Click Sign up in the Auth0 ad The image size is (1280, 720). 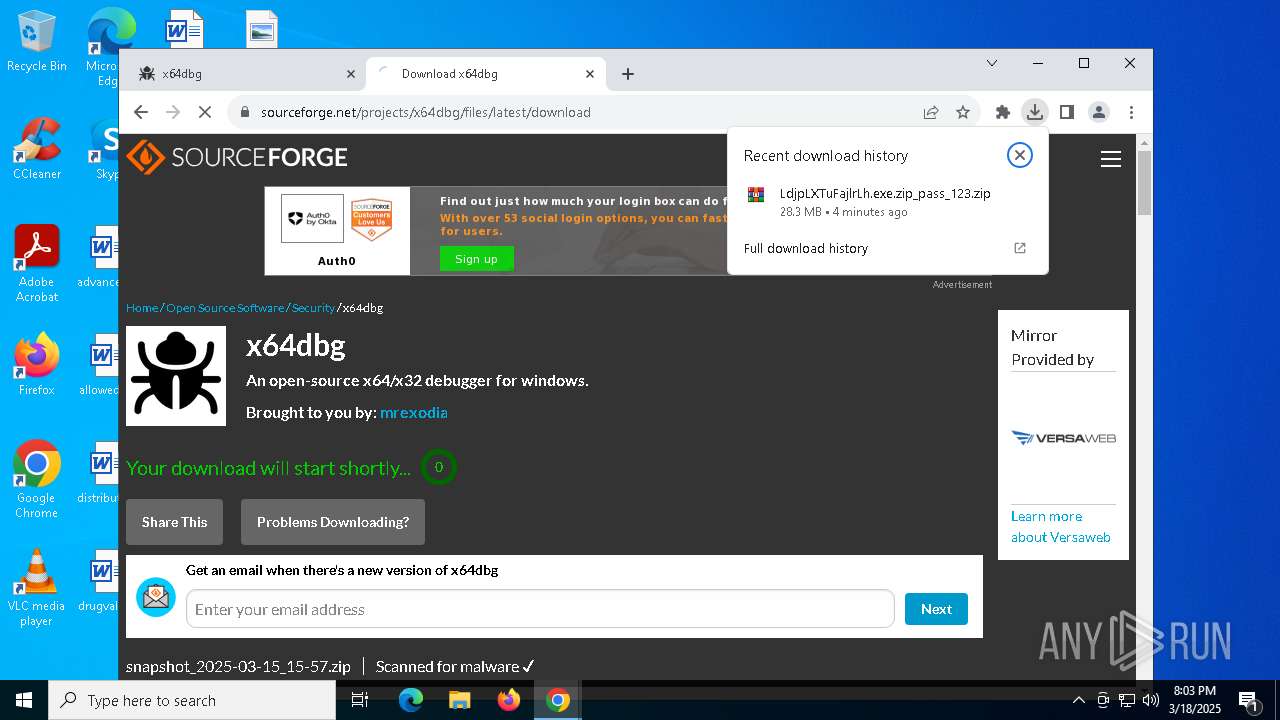[x=476, y=259]
